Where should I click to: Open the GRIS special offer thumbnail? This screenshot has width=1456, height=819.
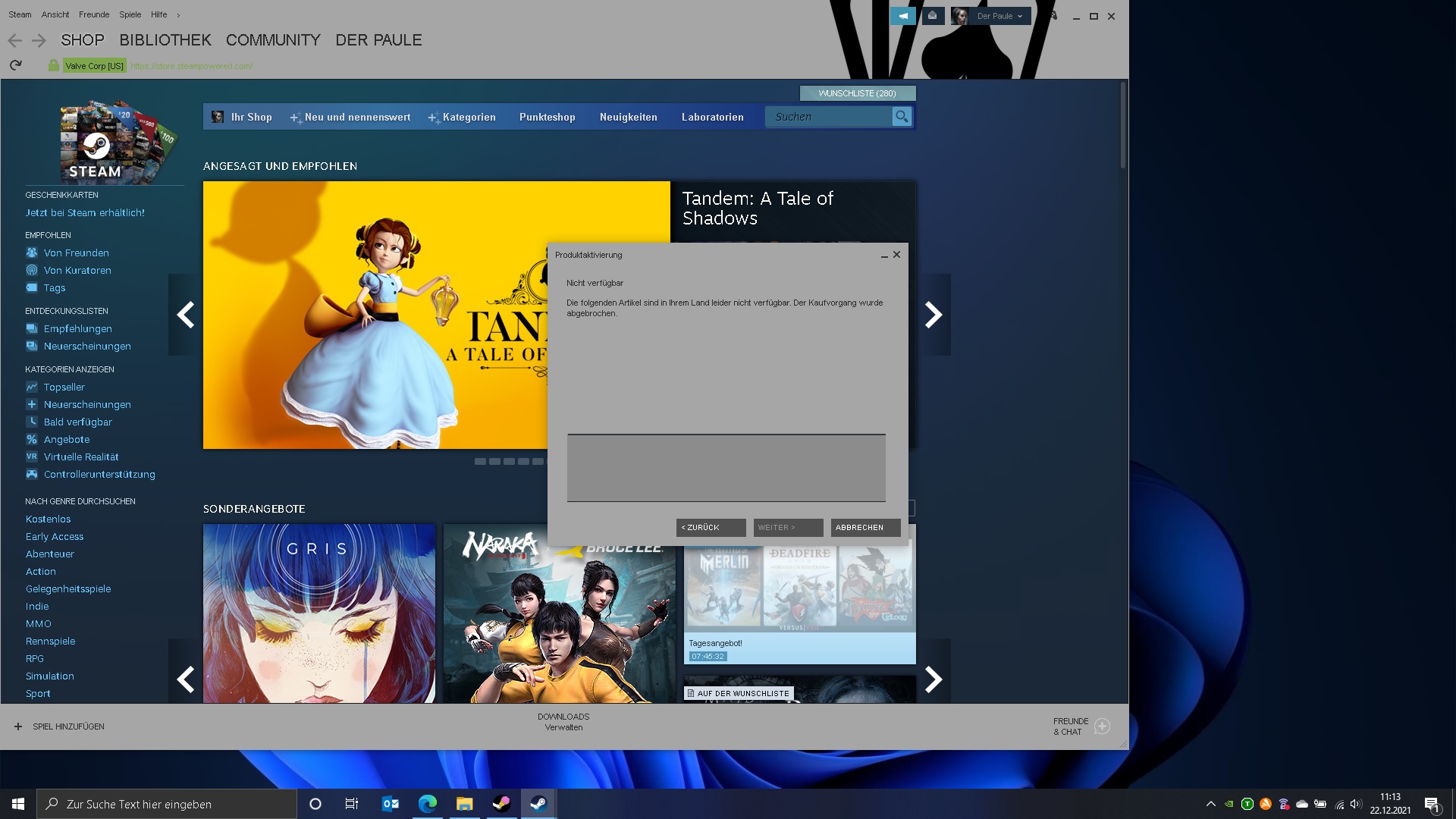(319, 613)
